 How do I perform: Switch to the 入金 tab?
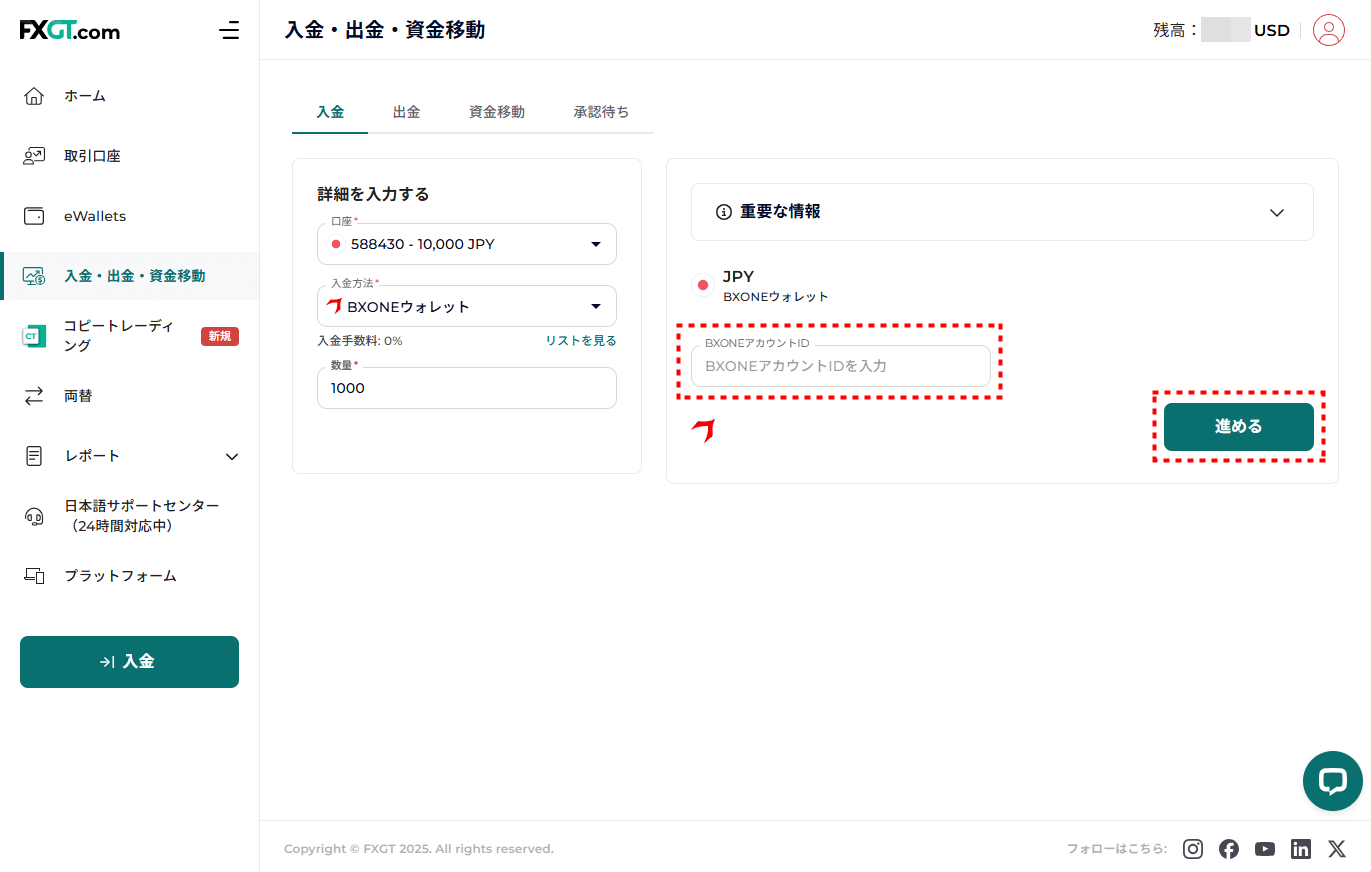(x=330, y=112)
